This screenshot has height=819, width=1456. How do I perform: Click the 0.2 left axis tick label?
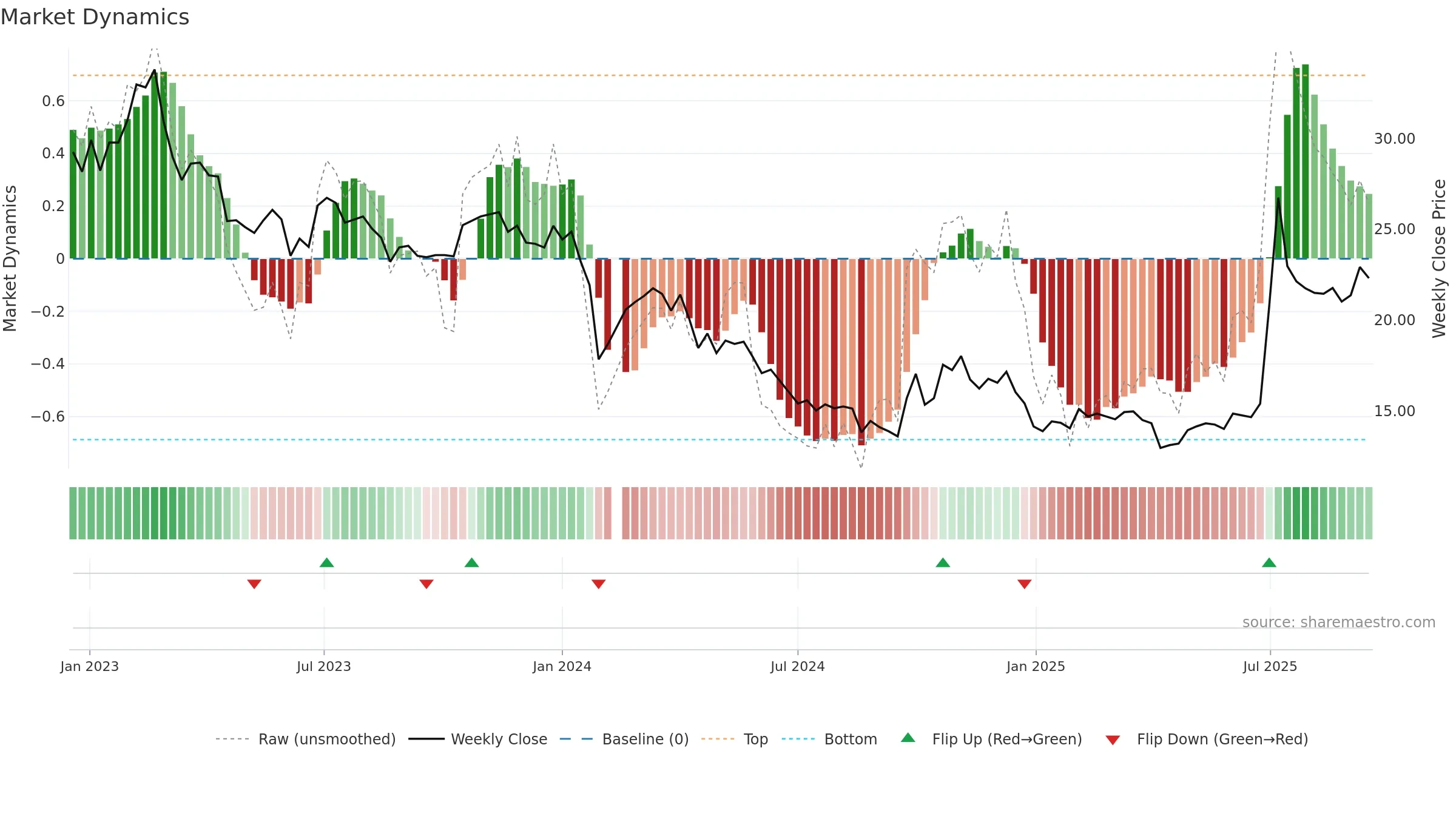click(x=53, y=206)
